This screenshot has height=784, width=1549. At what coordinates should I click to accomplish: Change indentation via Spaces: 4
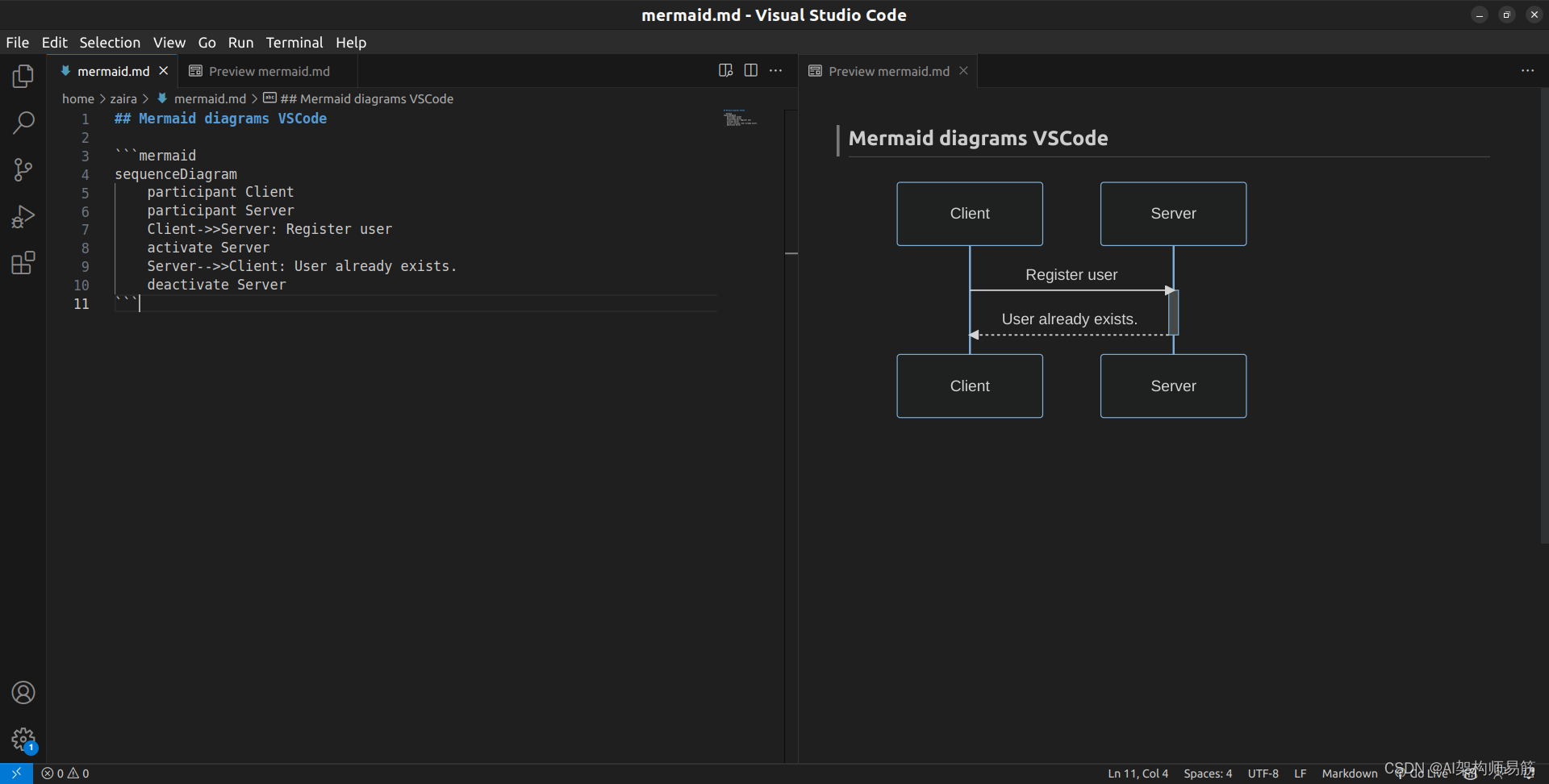[1208, 774]
